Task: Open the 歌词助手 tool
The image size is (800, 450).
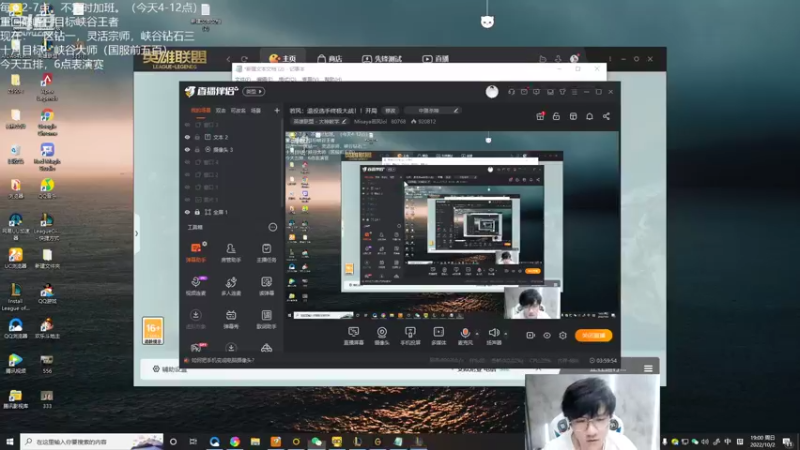Action: (266, 319)
